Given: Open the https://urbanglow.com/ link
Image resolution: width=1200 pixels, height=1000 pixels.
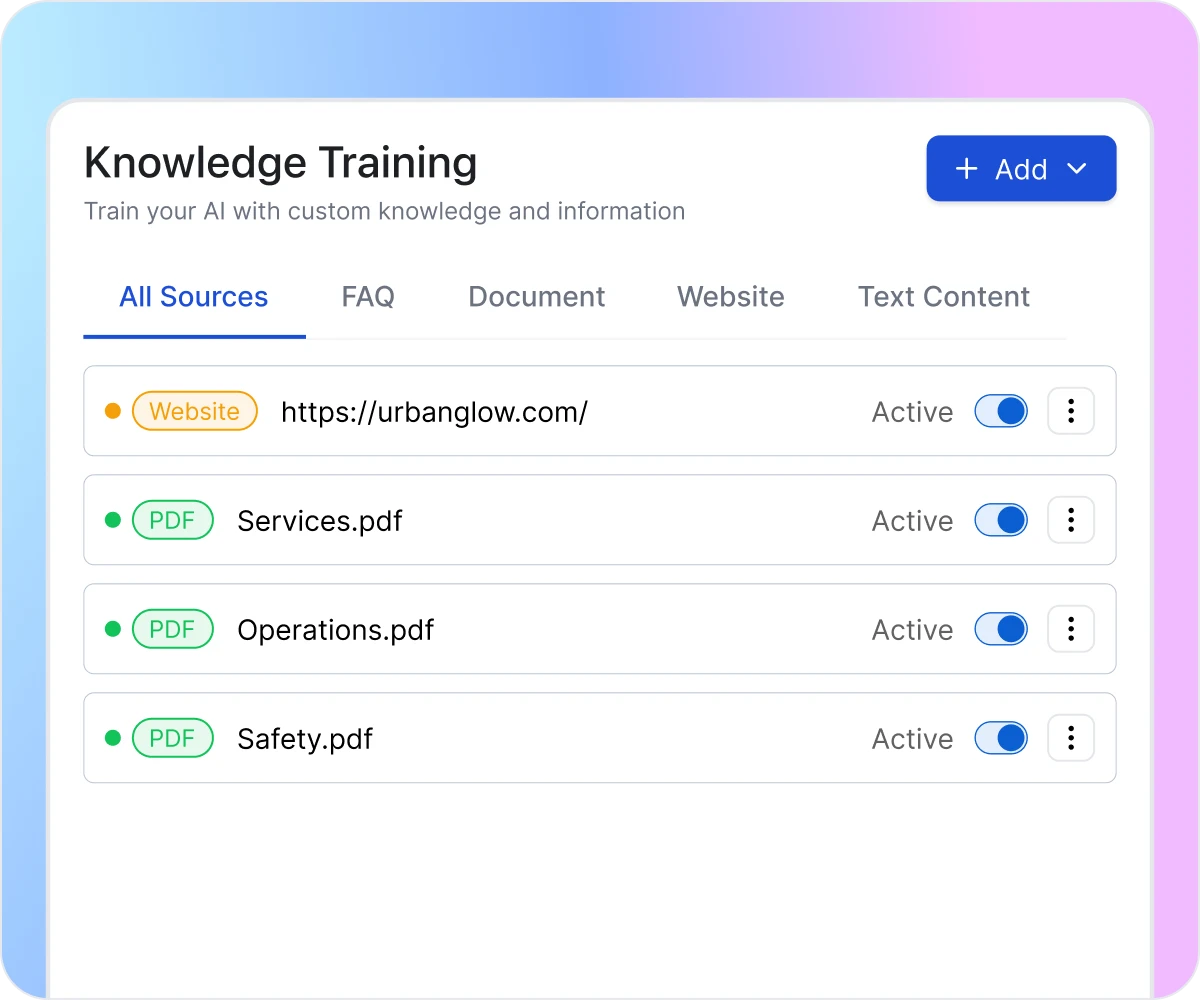Looking at the screenshot, I should (434, 411).
